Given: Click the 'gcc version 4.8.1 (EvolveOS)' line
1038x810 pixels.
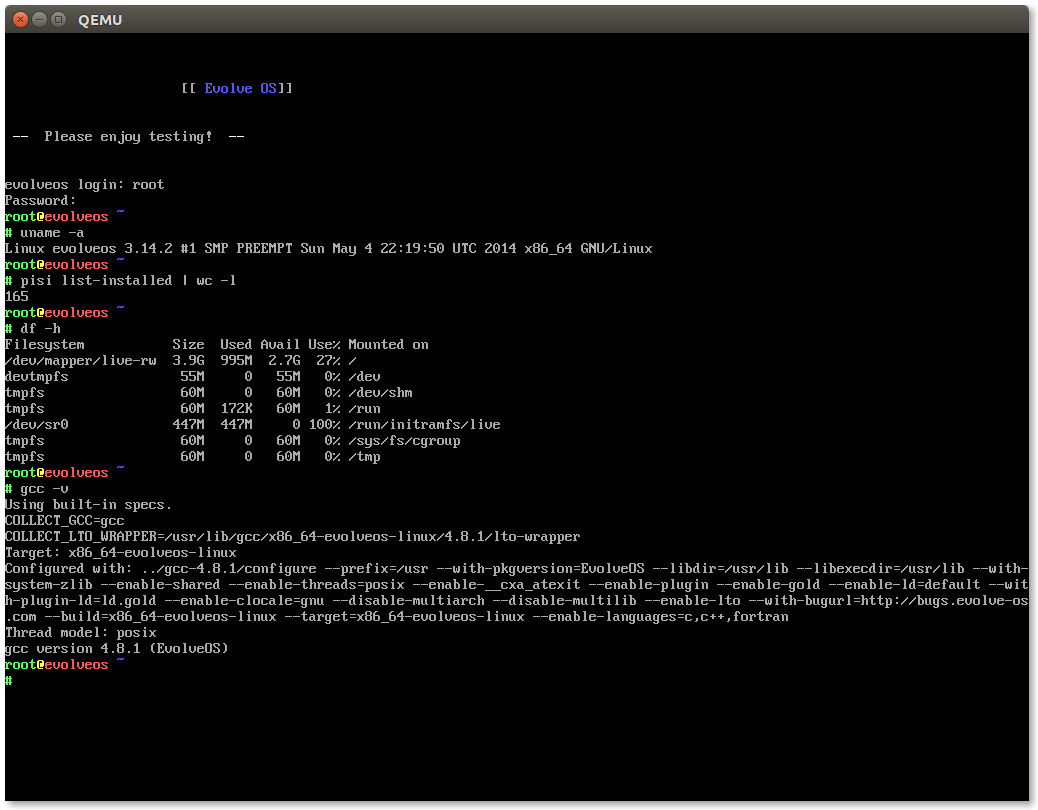Looking at the screenshot, I should pyautogui.click(x=117, y=649).
